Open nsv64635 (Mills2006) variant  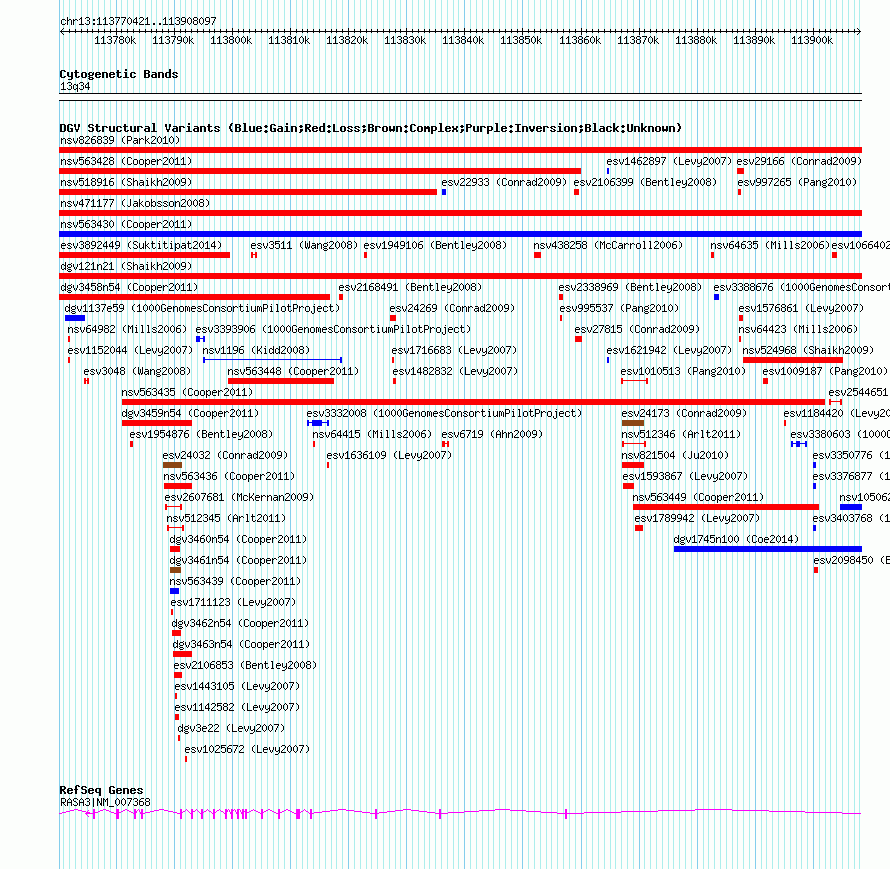pos(770,245)
